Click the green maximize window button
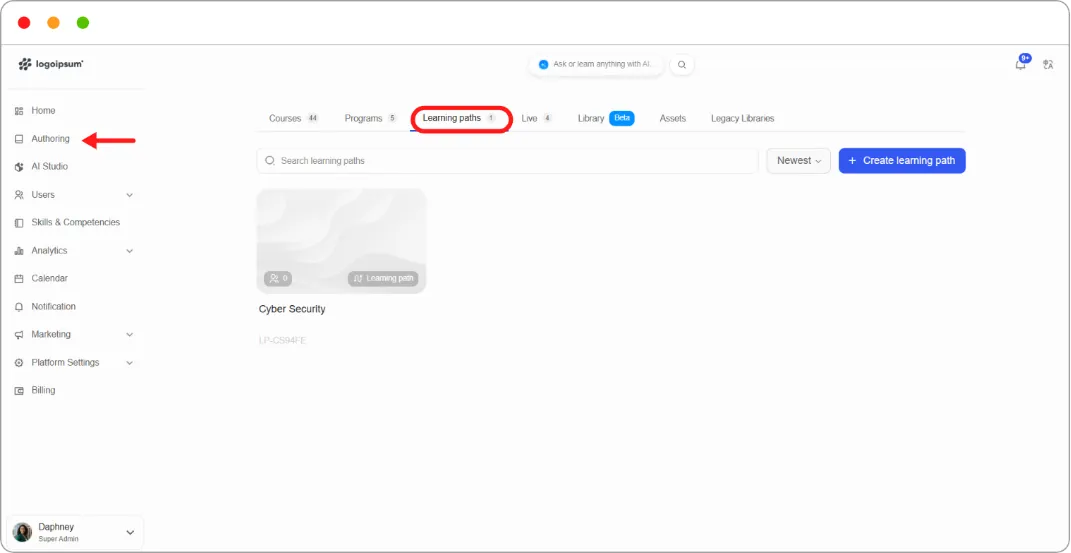The image size is (1071, 553). pos(83,23)
